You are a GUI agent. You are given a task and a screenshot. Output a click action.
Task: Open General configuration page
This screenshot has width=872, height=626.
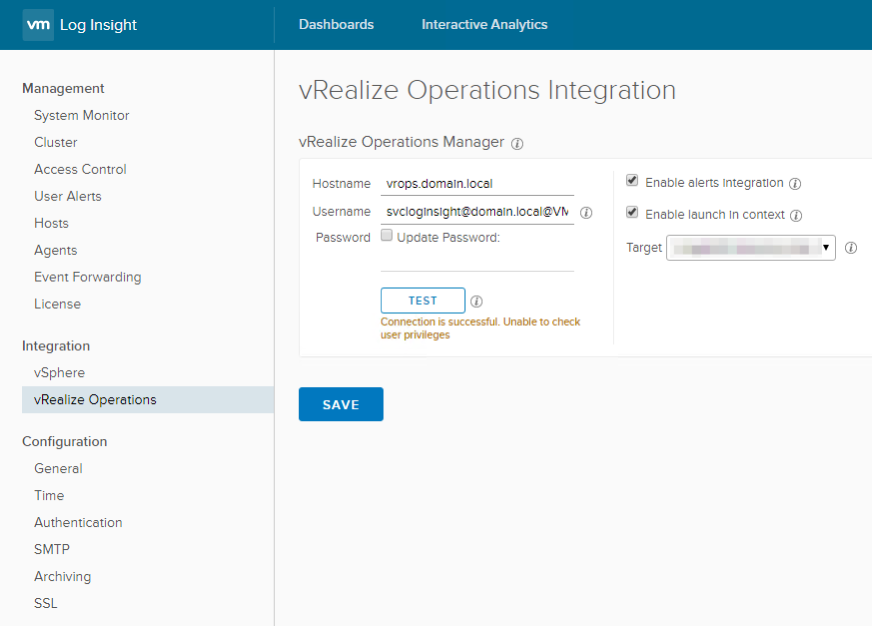pyautogui.click(x=58, y=468)
